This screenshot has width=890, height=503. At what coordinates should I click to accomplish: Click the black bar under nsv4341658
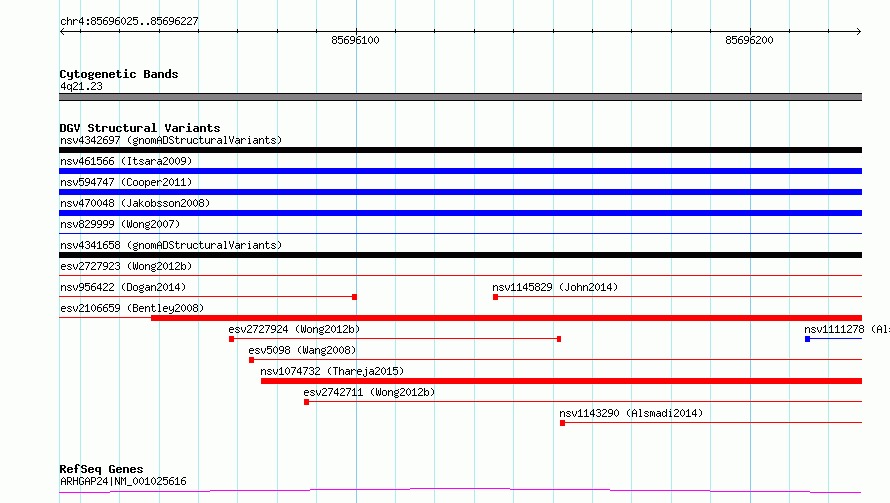pyautogui.click(x=460, y=255)
